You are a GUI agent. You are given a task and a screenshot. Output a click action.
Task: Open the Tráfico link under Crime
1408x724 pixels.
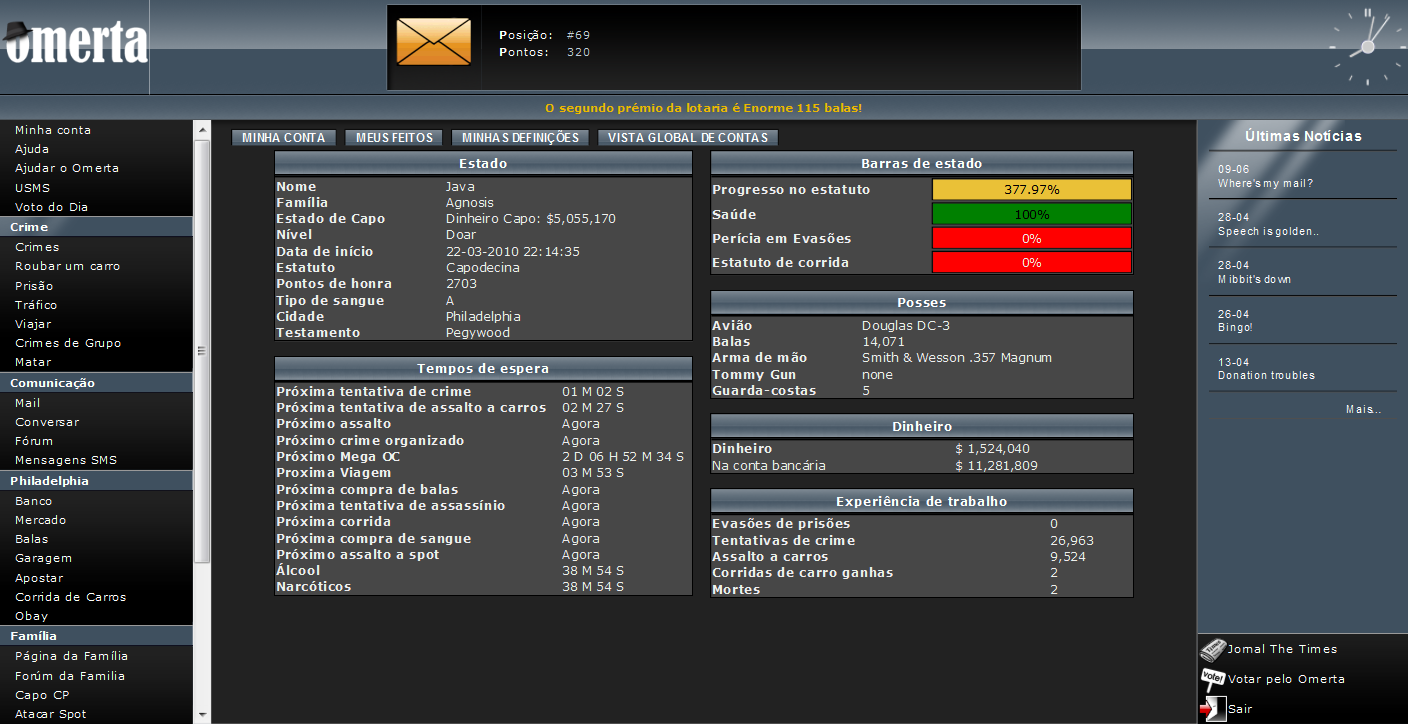point(36,305)
